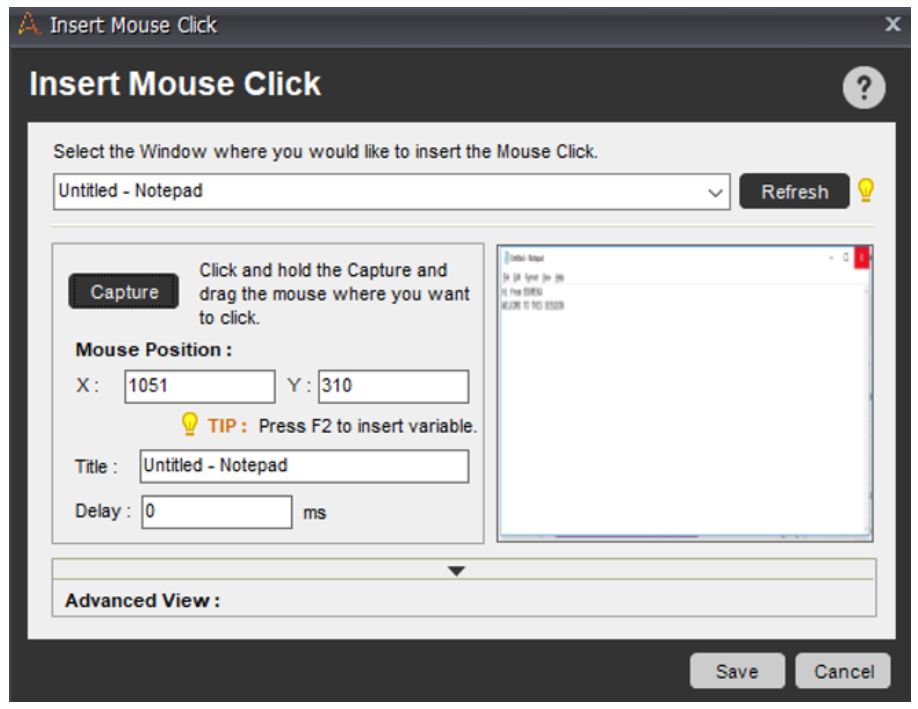The width and height of the screenshot is (918, 709).
Task: Click the Capture button
Action: pyautogui.click(x=124, y=291)
